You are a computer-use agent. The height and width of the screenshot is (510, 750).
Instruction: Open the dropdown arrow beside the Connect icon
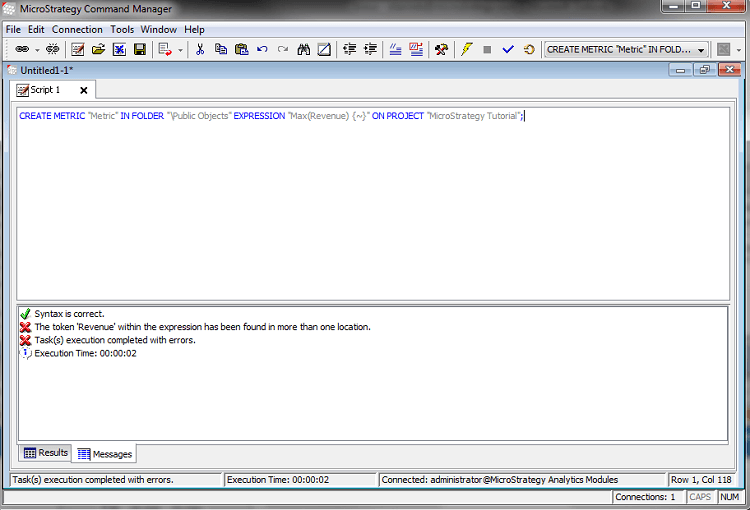[37, 50]
